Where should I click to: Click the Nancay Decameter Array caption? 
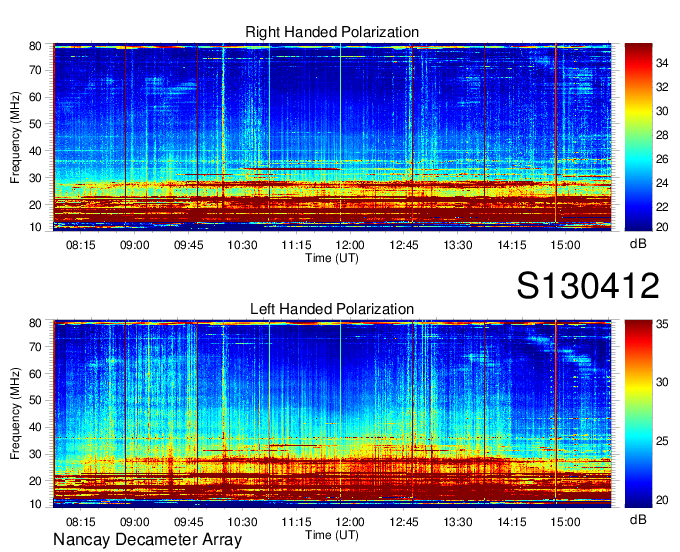click(x=147, y=540)
